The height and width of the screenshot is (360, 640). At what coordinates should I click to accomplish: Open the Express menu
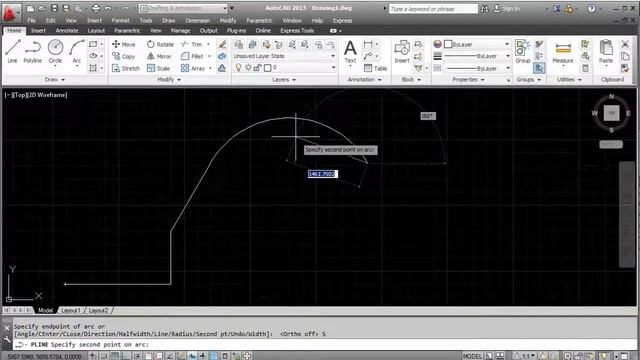point(342,20)
